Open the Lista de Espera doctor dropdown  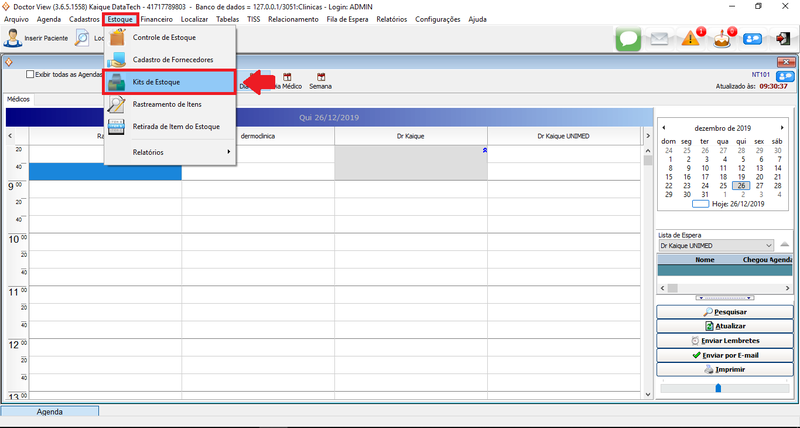(768, 245)
